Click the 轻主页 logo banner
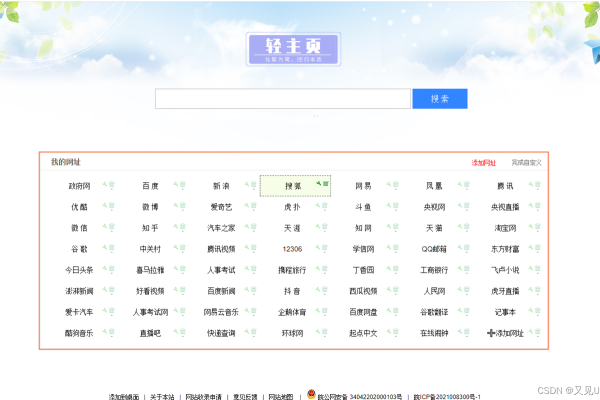This screenshot has width=600, height=400. point(293,49)
